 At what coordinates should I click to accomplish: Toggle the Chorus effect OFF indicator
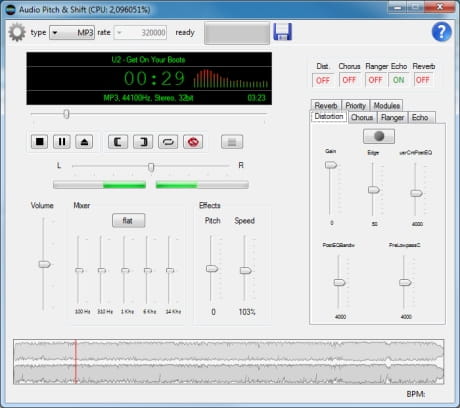tap(349, 80)
